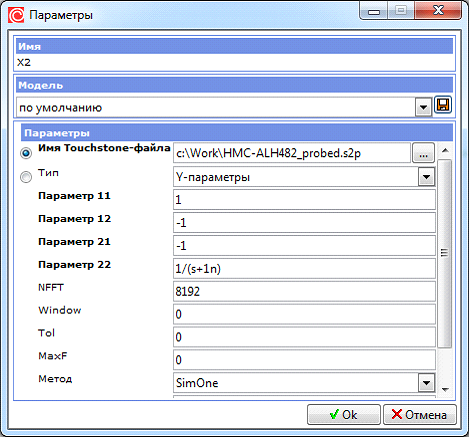Viewport: 469px width, 439px height.
Task: Click the vertical scrollbar thumb in parameters
Action: coord(445,253)
